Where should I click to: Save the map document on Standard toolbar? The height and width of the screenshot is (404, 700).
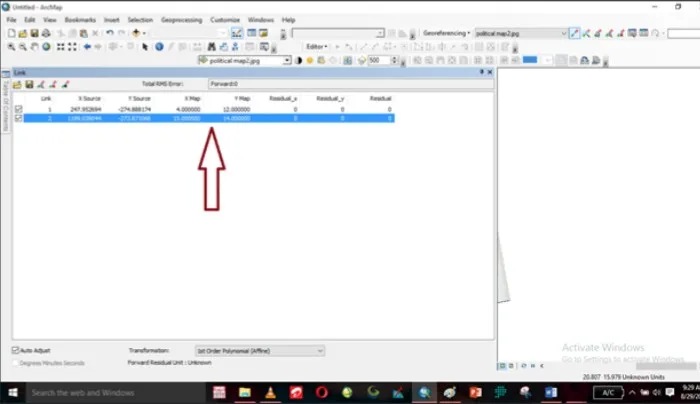tap(34, 33)
